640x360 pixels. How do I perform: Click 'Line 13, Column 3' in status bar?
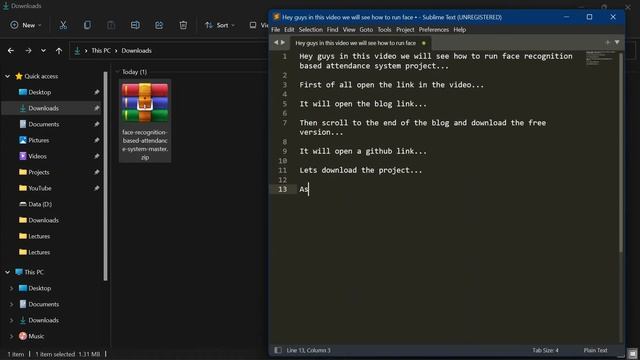[309, 350]
